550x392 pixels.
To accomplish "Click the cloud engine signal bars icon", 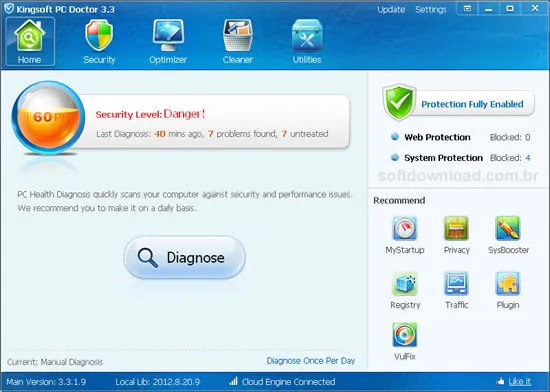I will [x=233, y=381].
